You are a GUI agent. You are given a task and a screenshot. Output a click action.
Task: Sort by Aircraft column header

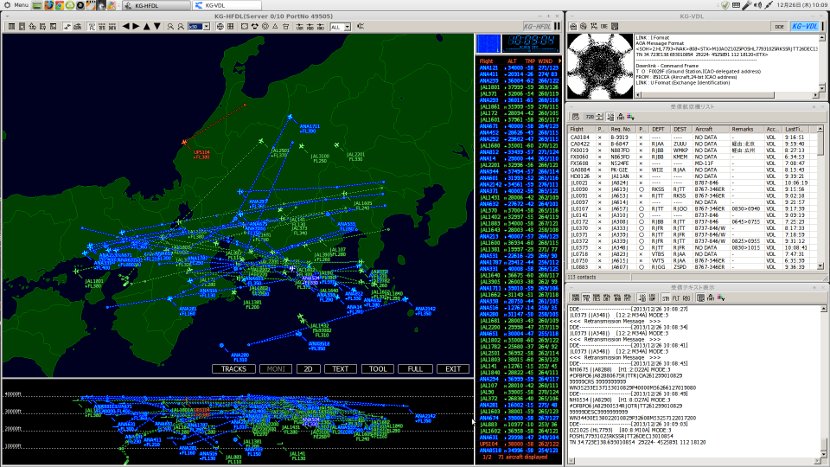tap(709, 129)
